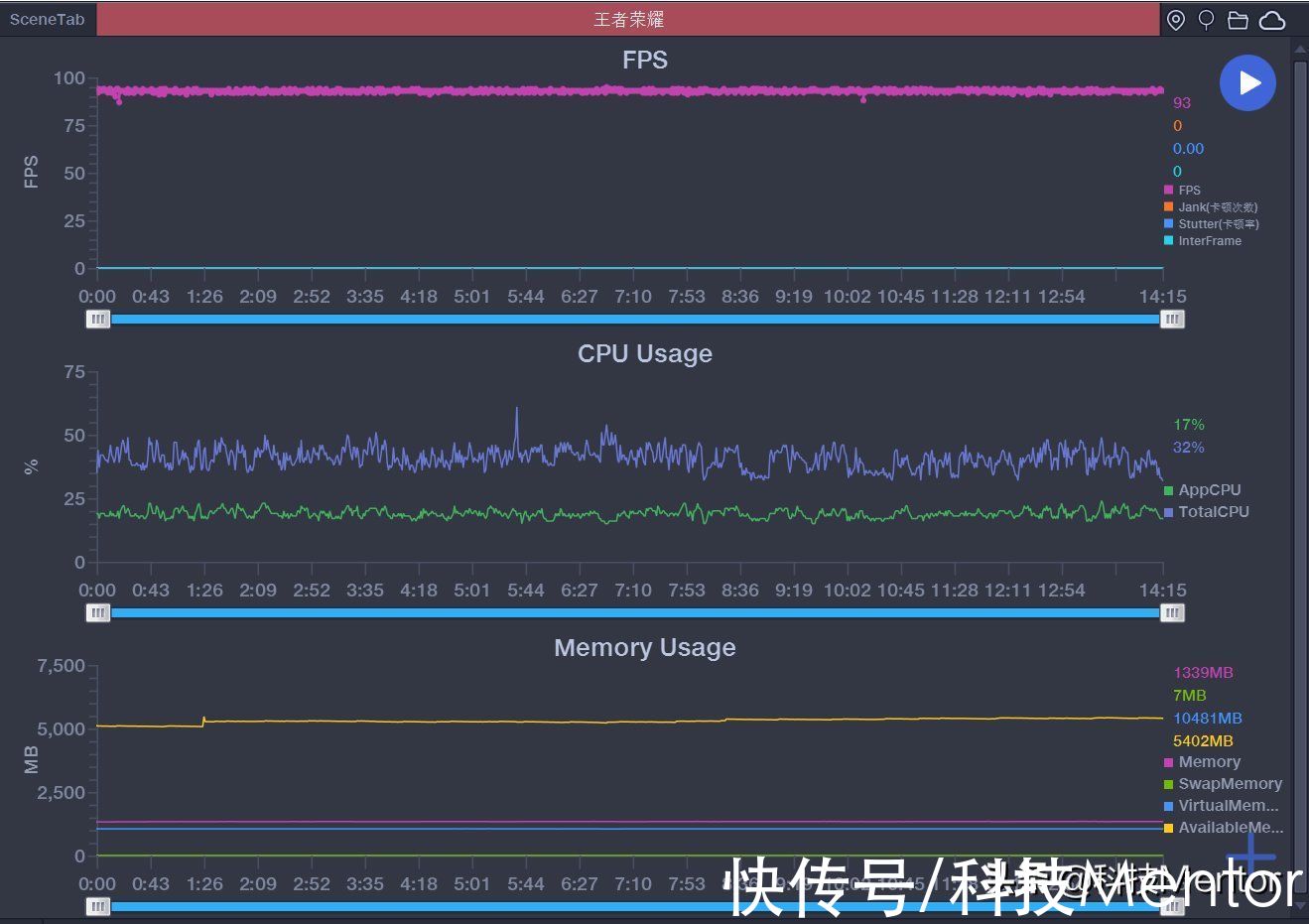Click the AvailableMemory value 5402MB
This screenshot has height=924, width=1309.
point(1203,740)
